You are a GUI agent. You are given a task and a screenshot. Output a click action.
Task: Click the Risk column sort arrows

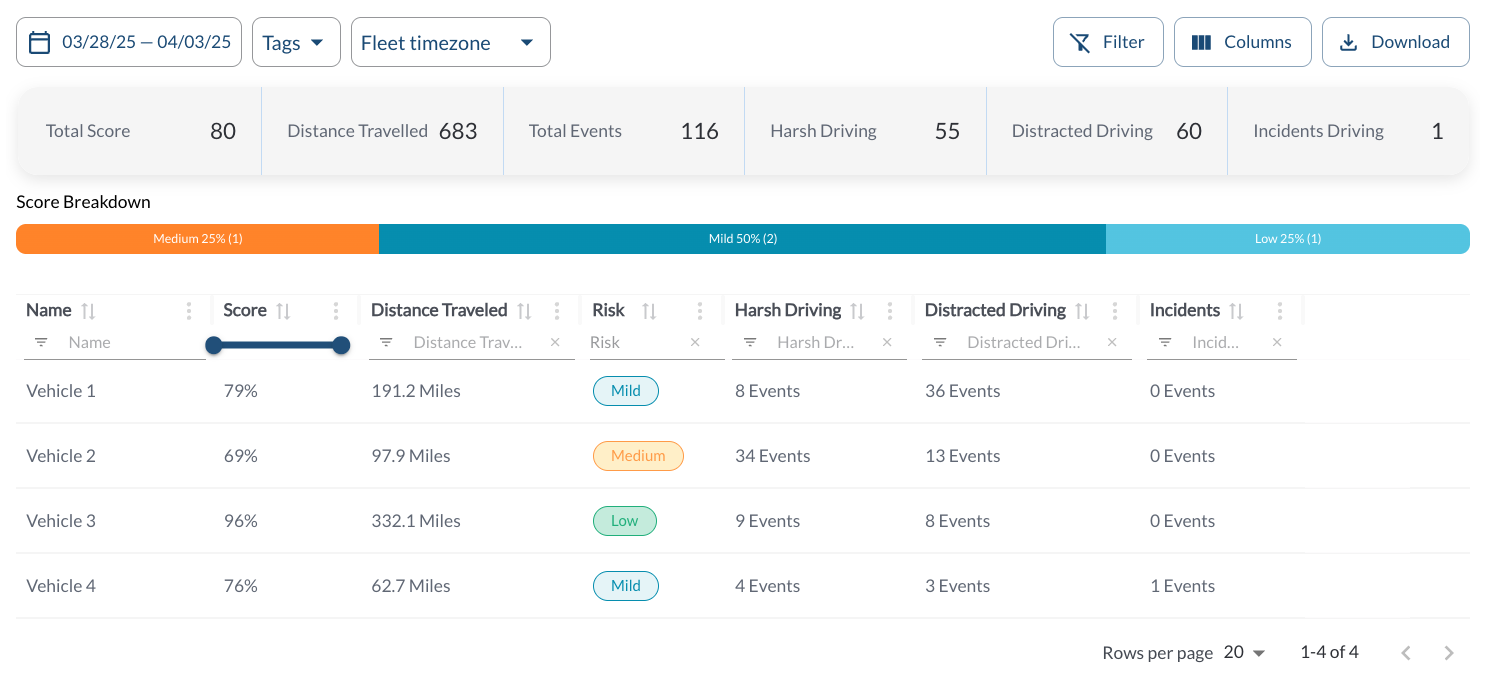point(649,311)
